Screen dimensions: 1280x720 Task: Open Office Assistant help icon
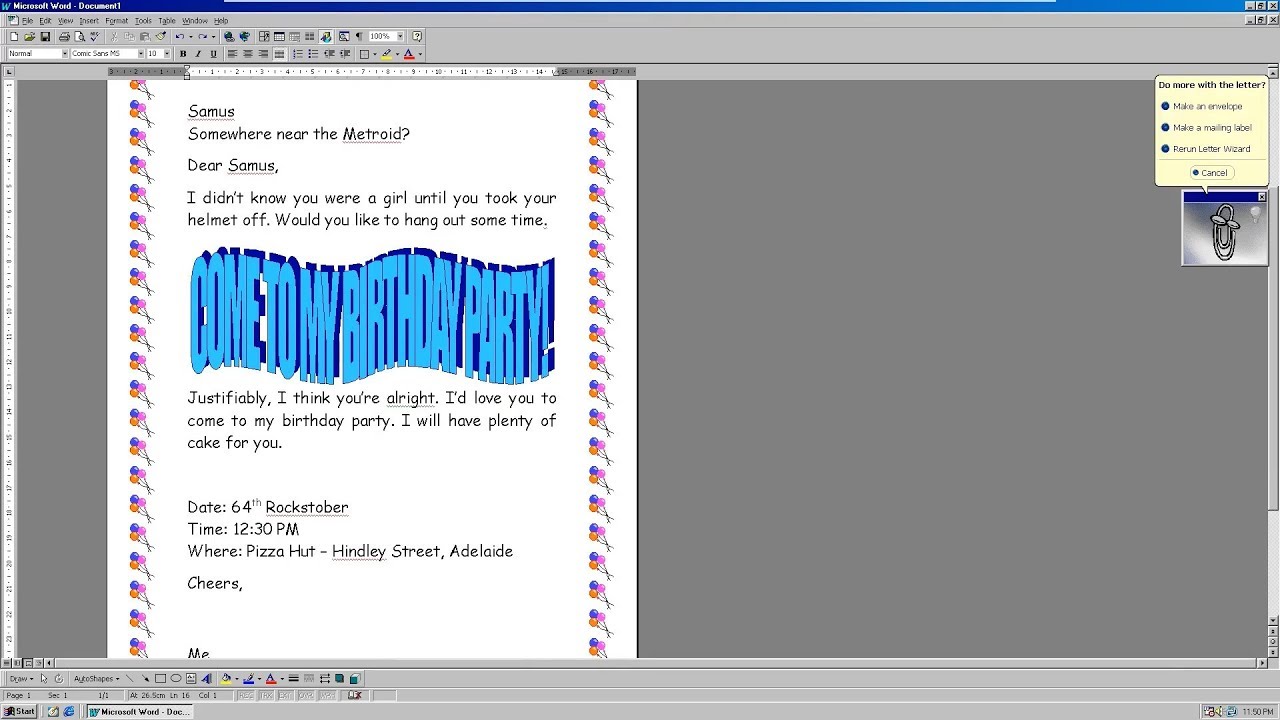[417, 37]
